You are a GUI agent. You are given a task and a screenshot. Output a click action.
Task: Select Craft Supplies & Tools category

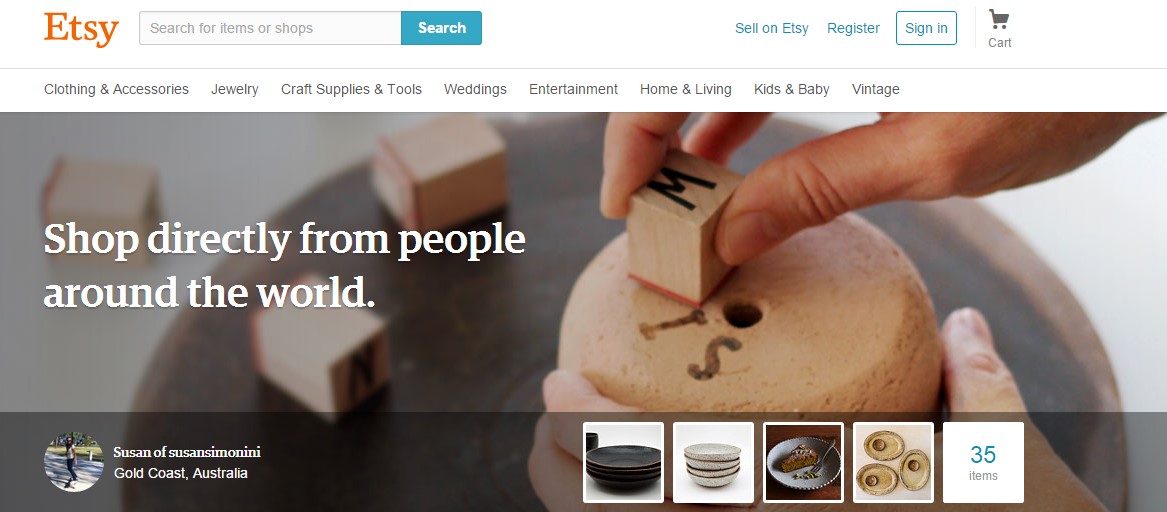click(351, 89)
